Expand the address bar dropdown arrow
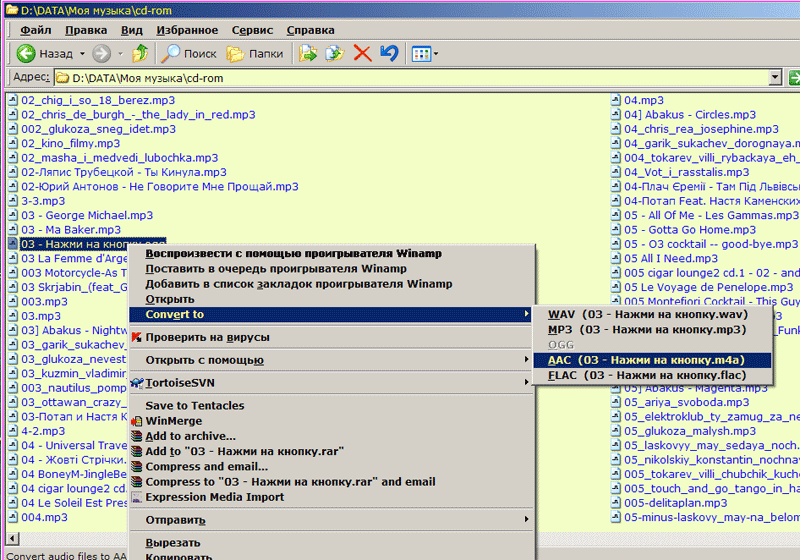Screen dimensions: 800x560 [x=775, y=77]
